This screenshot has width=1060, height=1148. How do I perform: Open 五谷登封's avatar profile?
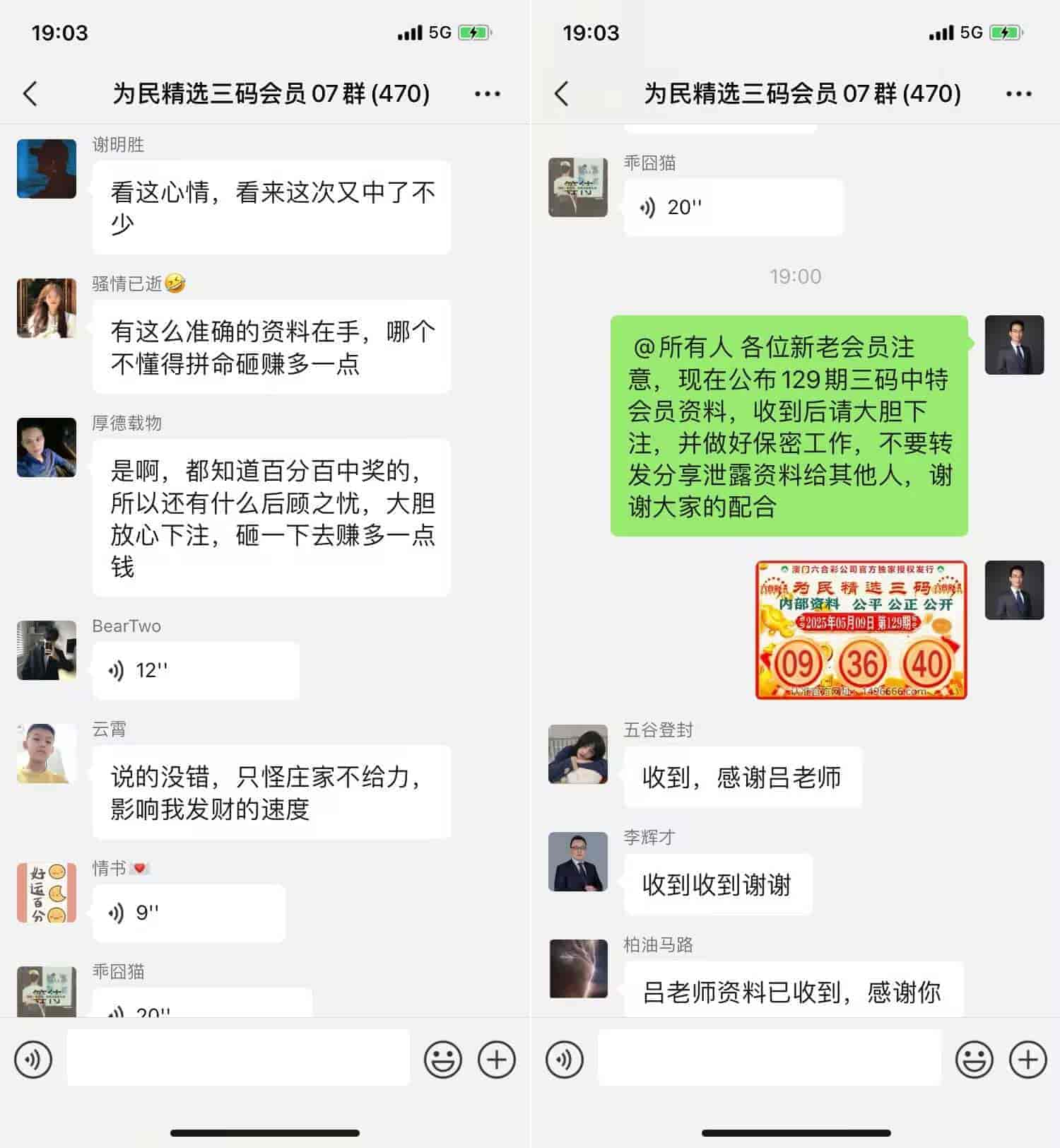point(578,754)
